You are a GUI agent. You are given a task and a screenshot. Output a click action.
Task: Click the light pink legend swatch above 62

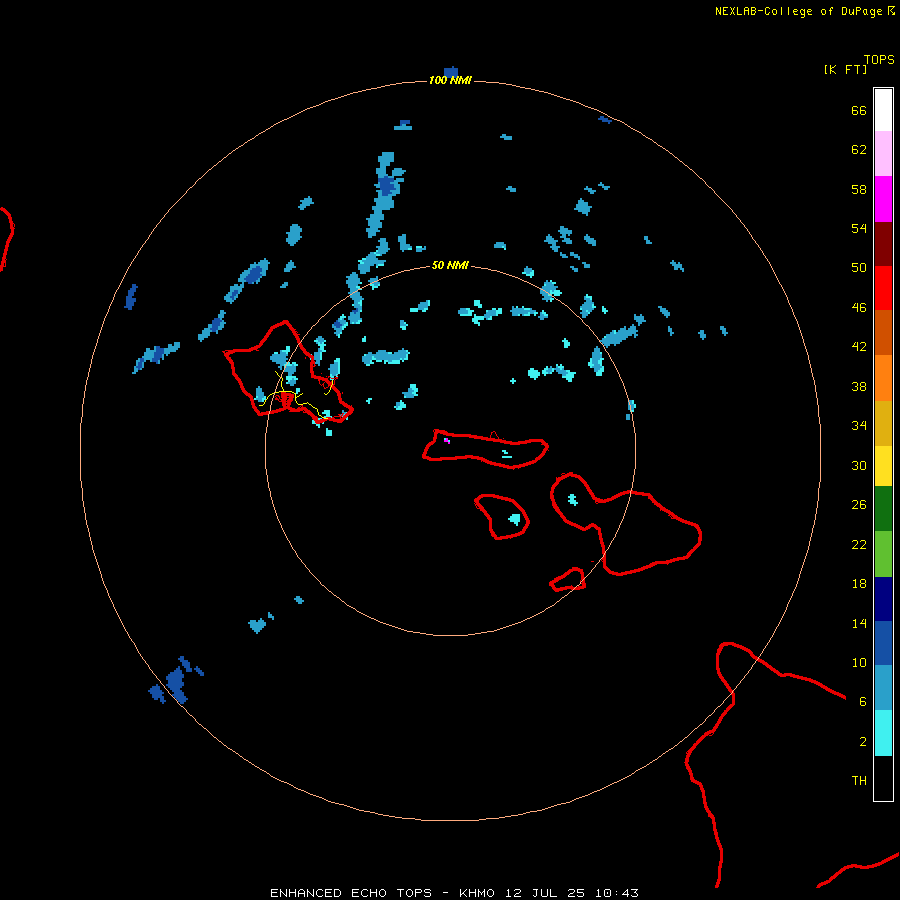pyautogui.click(x=883, y=153)
